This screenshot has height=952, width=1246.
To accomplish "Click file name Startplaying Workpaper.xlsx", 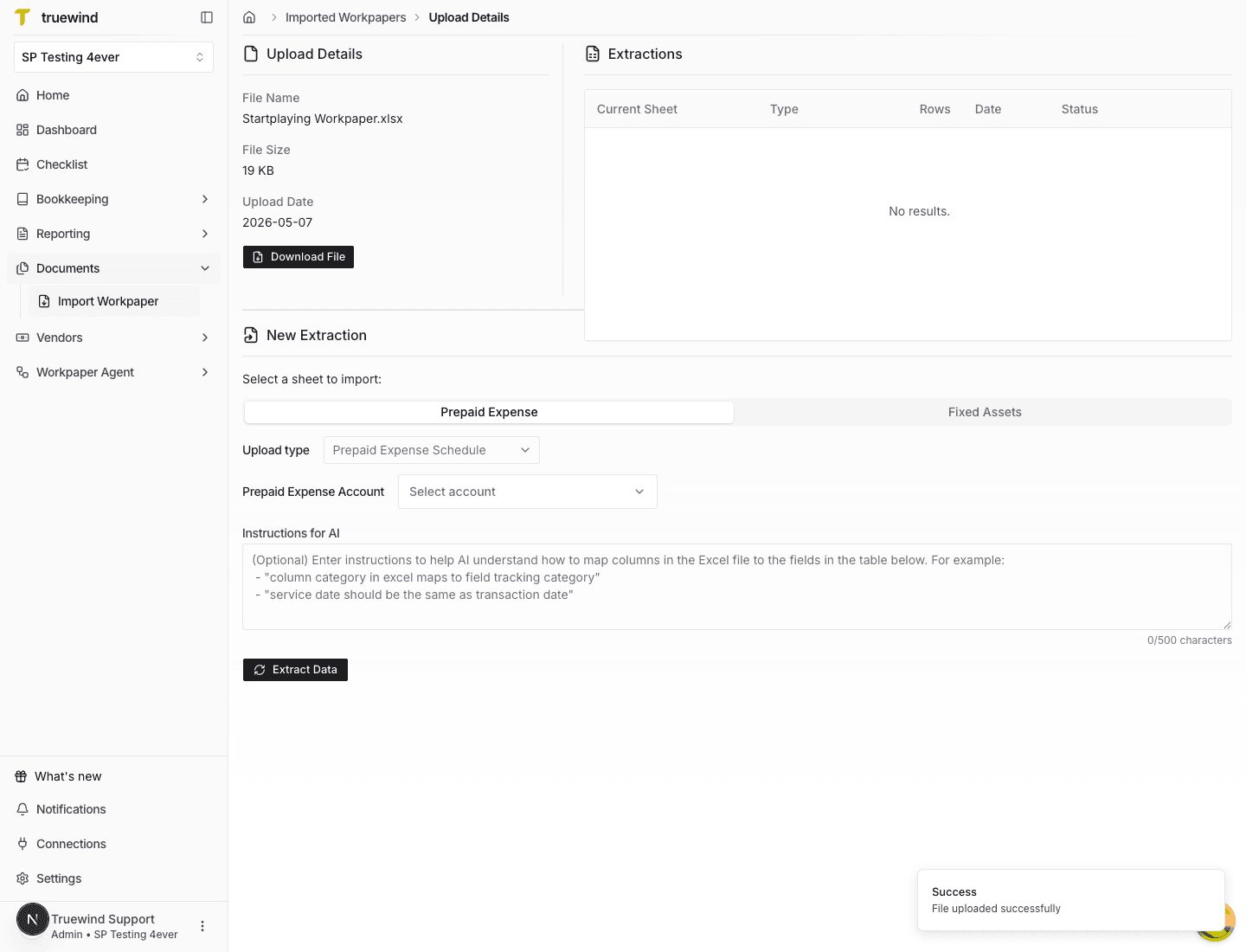I will pos(323,119).
